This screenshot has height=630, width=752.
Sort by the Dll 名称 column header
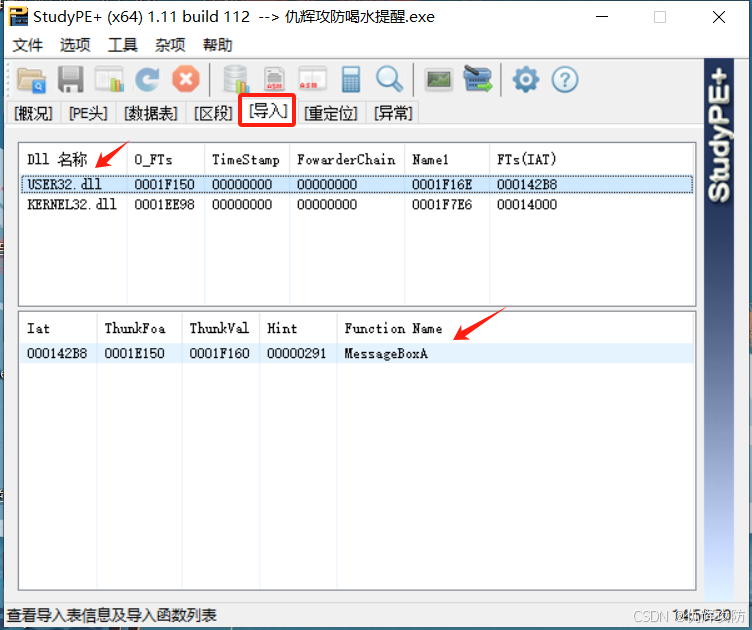[73, 160]
